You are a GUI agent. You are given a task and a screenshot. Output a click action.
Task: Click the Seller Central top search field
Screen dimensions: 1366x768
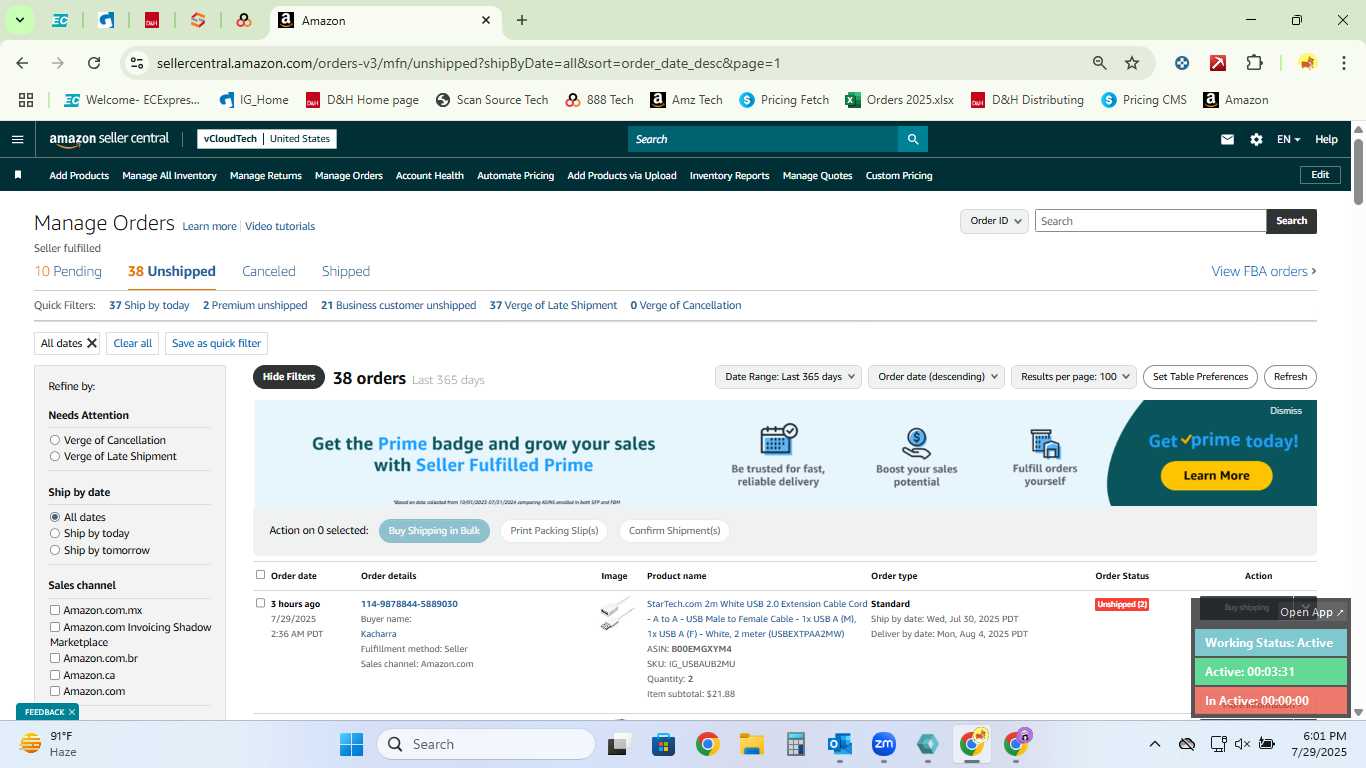click(x=762, y=139)
